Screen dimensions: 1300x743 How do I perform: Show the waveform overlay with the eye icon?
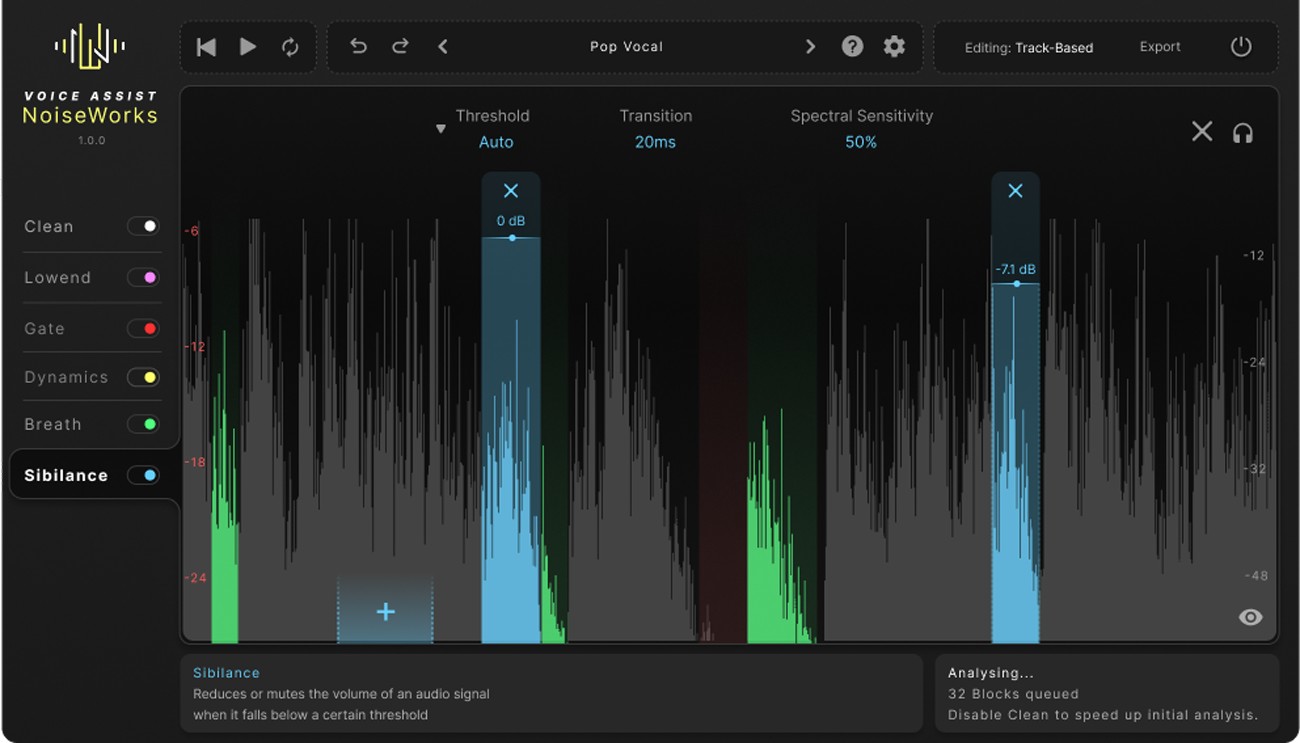click(1249, 617)
